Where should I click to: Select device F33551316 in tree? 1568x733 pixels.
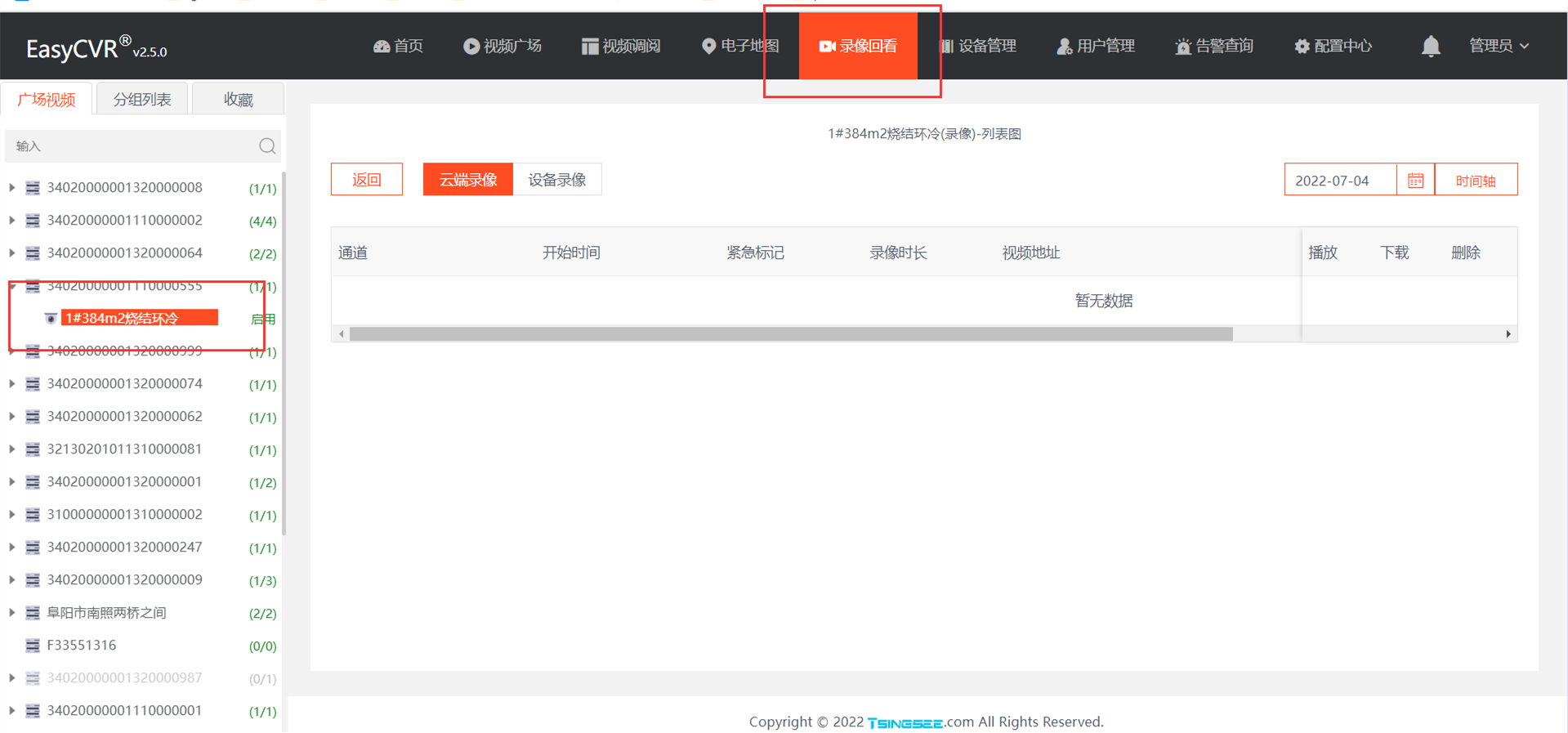point(82,646)
